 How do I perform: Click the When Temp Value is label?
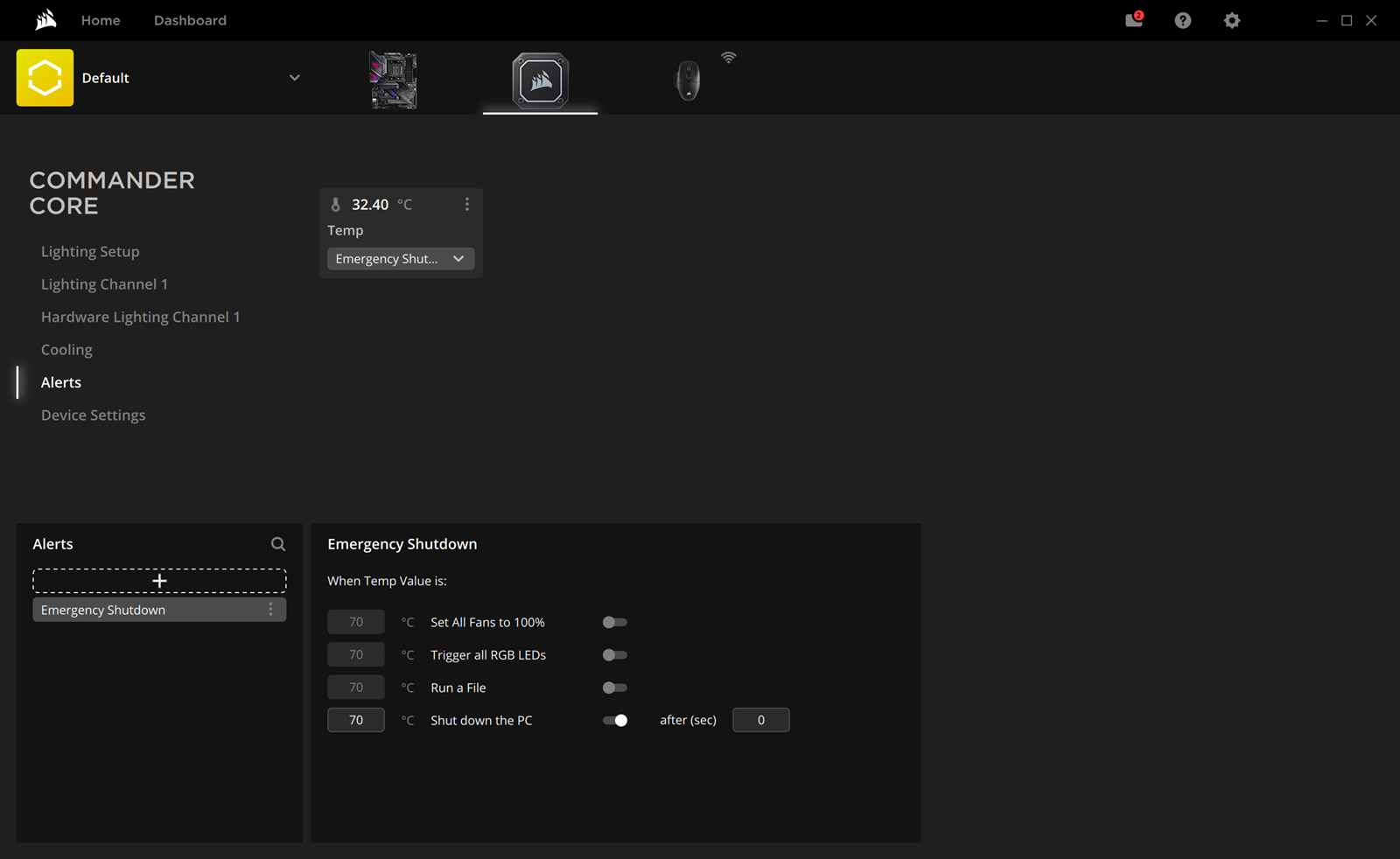387,581
